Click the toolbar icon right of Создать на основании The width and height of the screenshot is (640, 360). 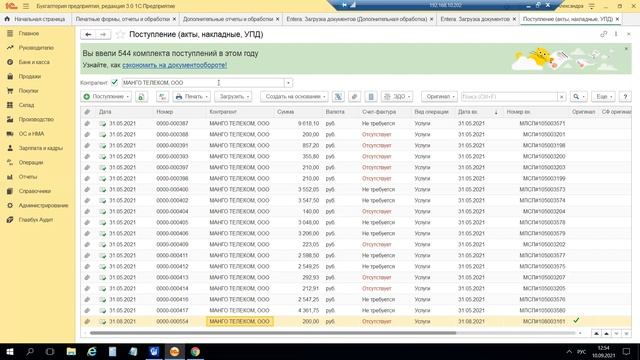(x=338, y=97)
